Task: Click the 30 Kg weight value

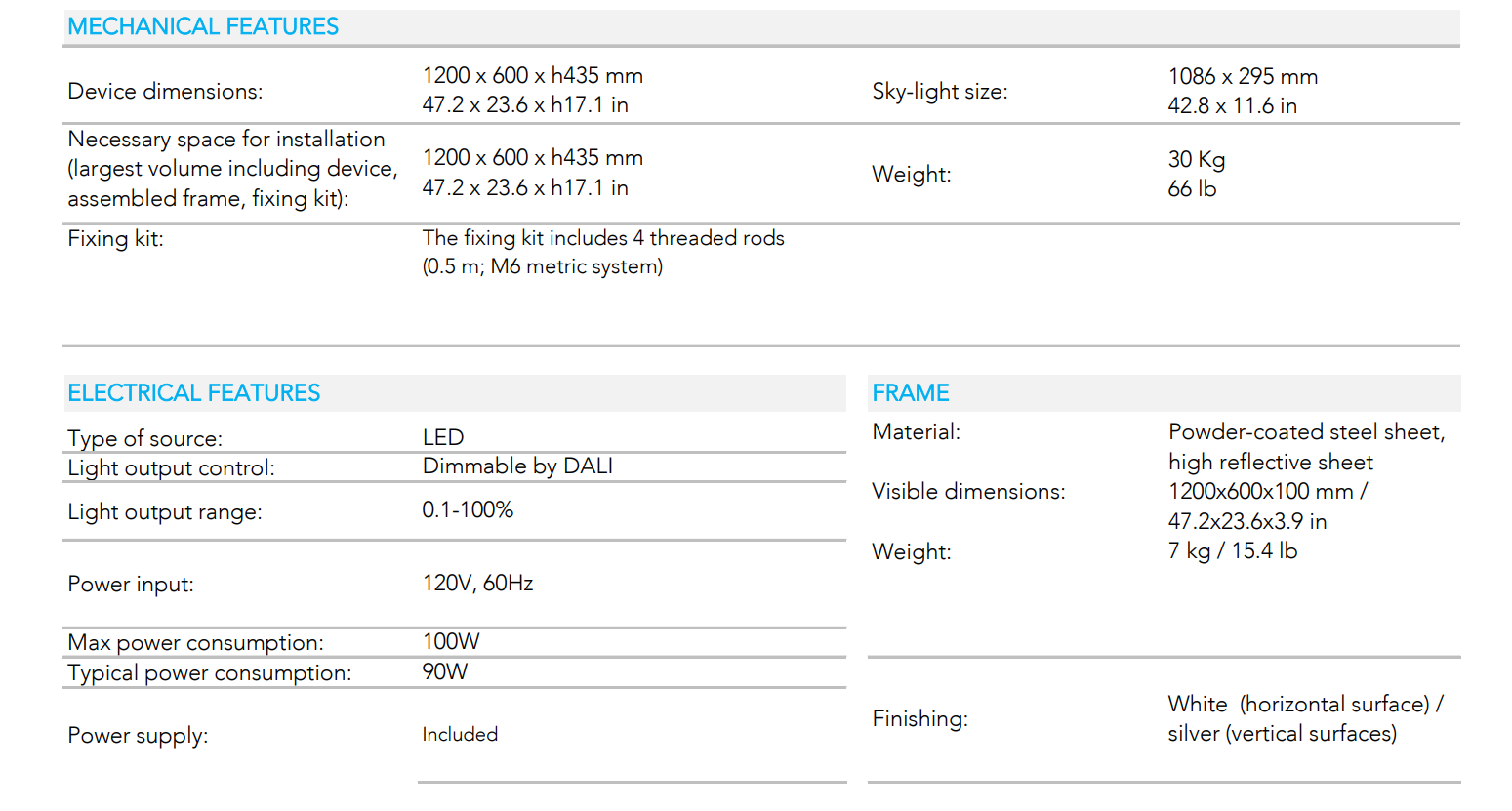Action: point(1196,159)
